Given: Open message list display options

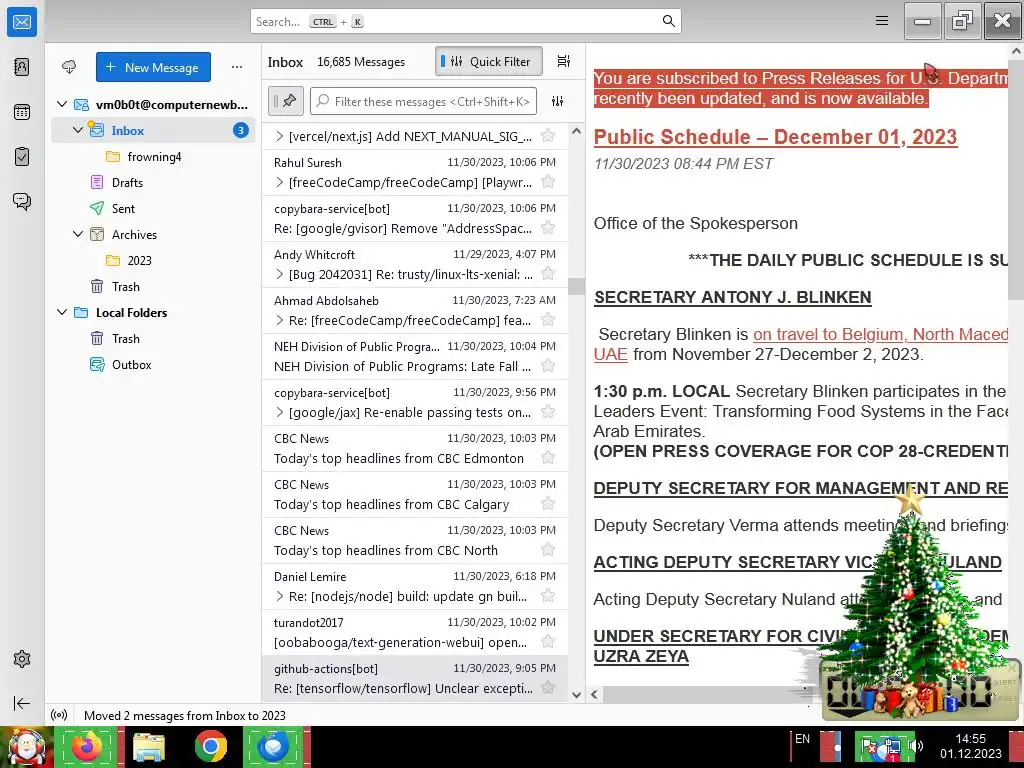Looking at the screenshot, I should (x=564, y=61).
